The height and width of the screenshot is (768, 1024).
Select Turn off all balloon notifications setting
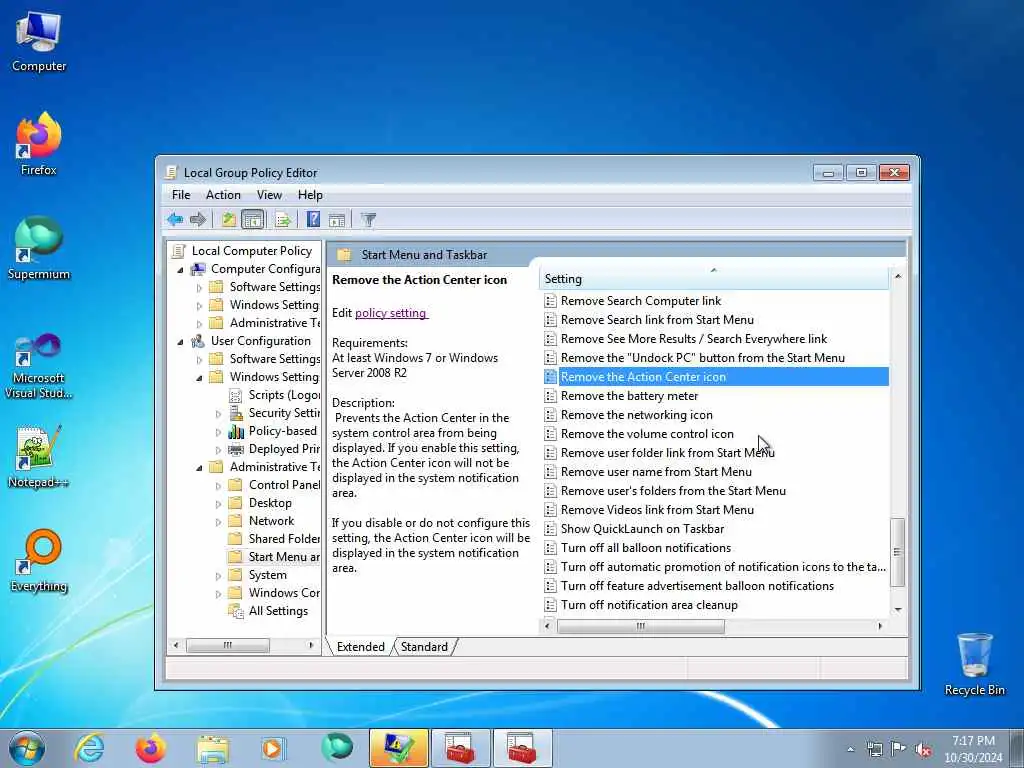click(646, 548)
